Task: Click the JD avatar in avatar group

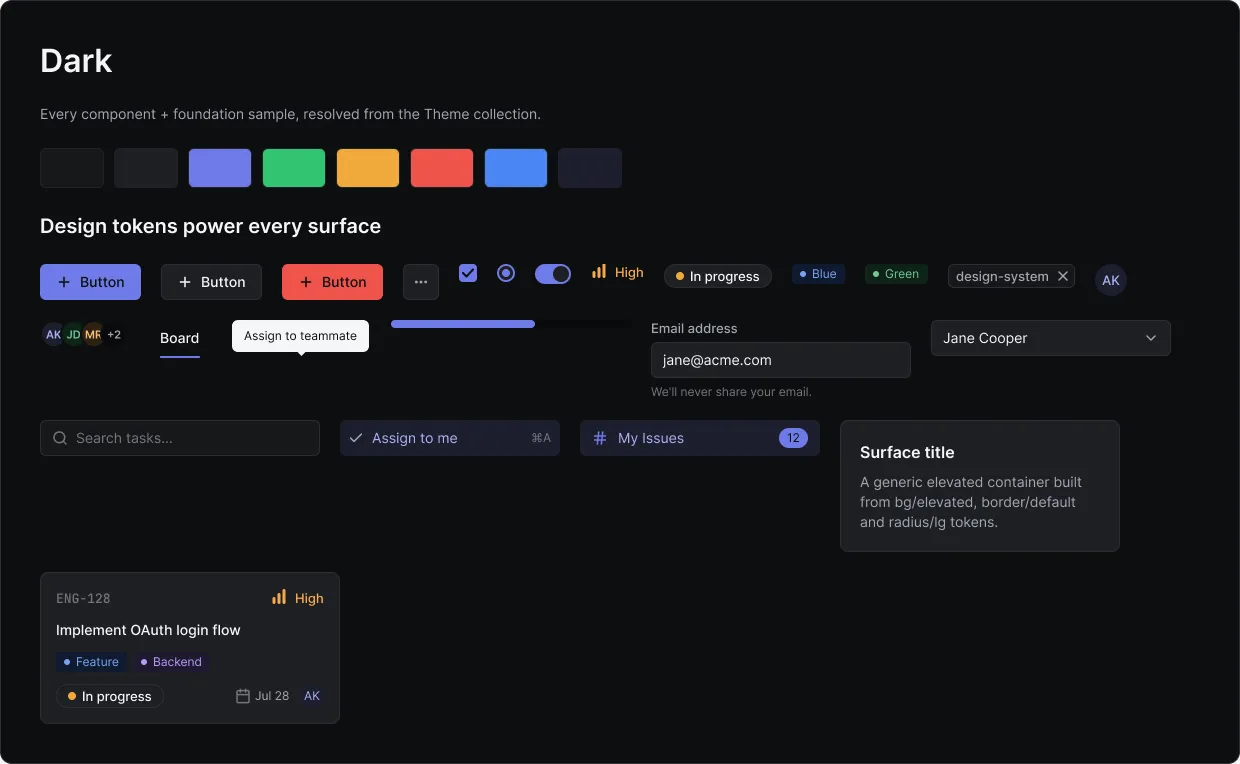Action: click(x=73, y=334)
